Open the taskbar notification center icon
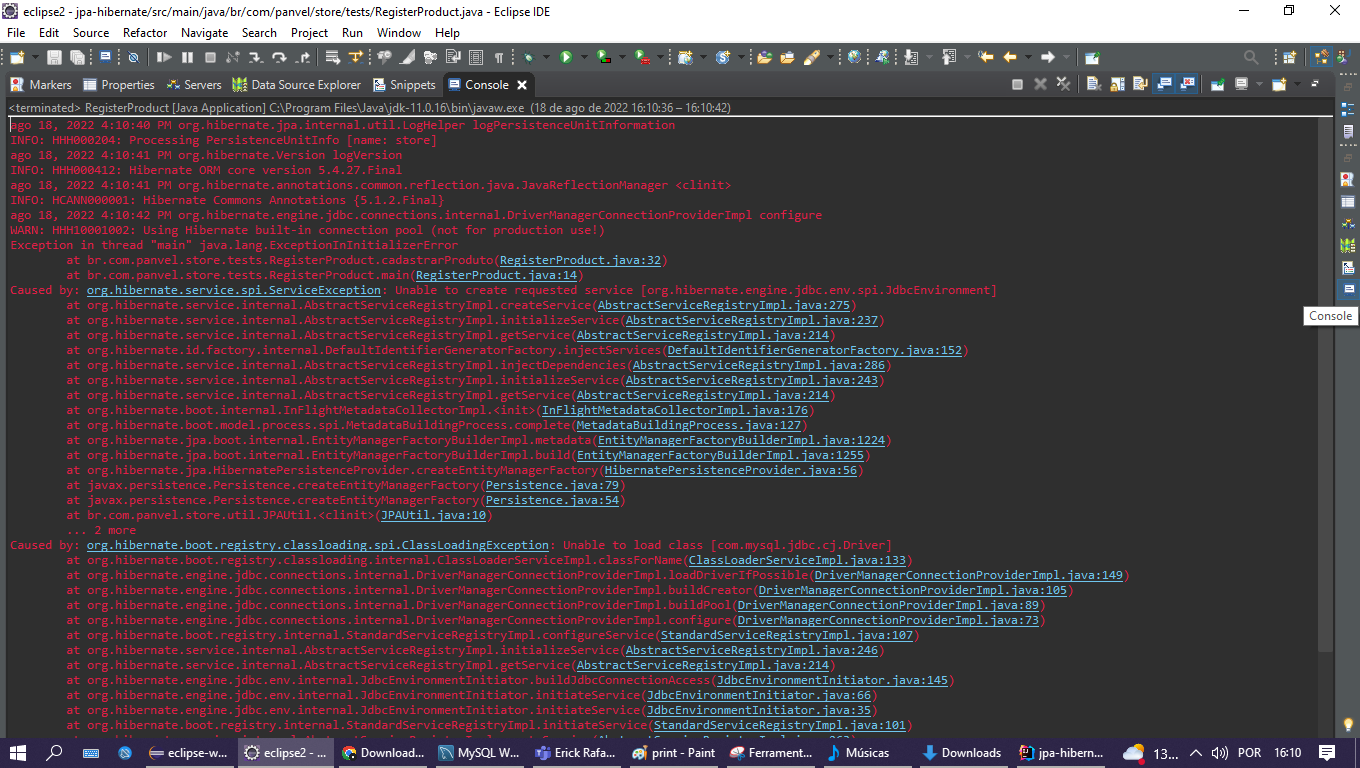The height and width of the screenshot is (768, 1360). (x=1327, y=752)
